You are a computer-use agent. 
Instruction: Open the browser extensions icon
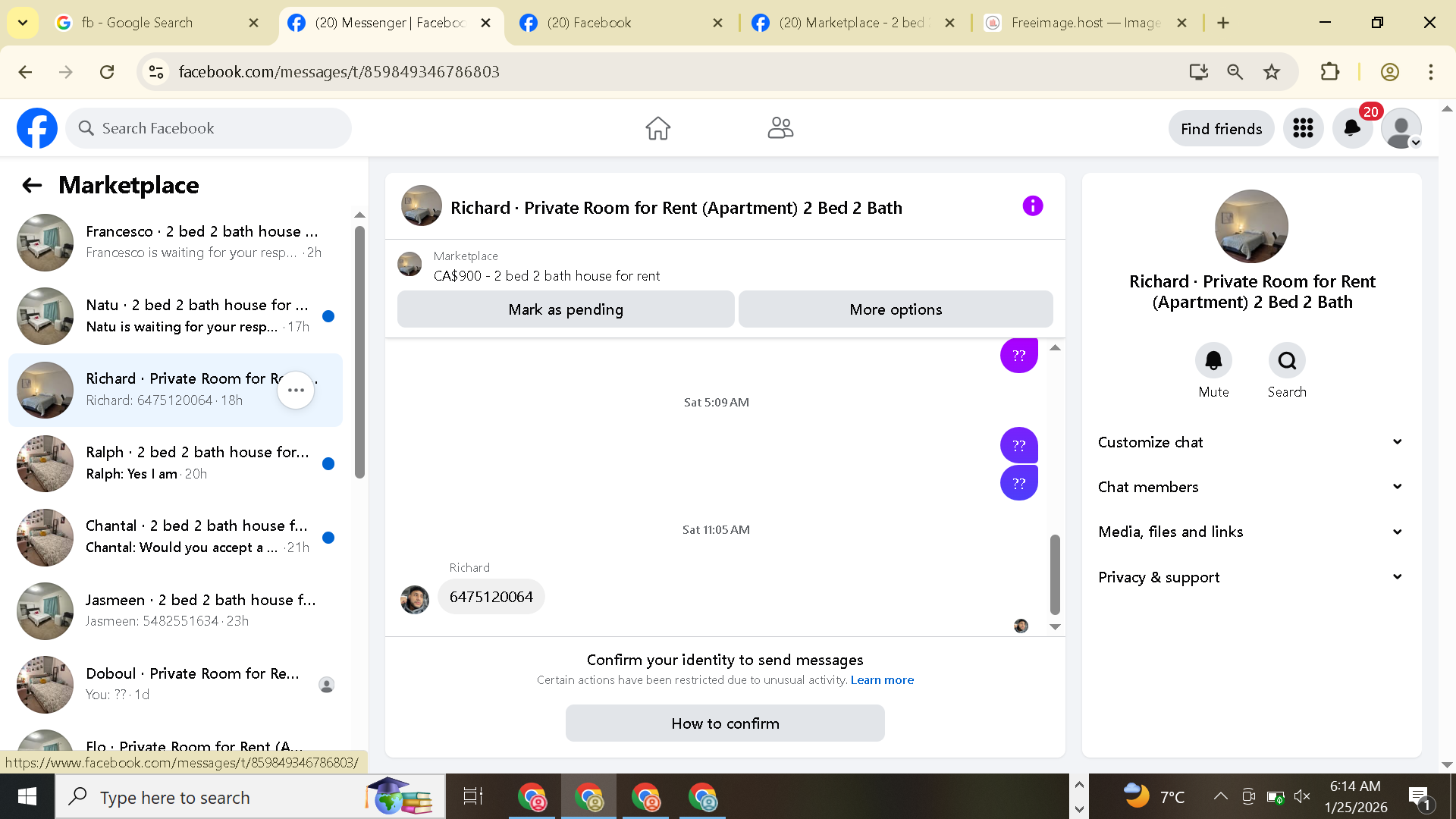click(1329, 72)
